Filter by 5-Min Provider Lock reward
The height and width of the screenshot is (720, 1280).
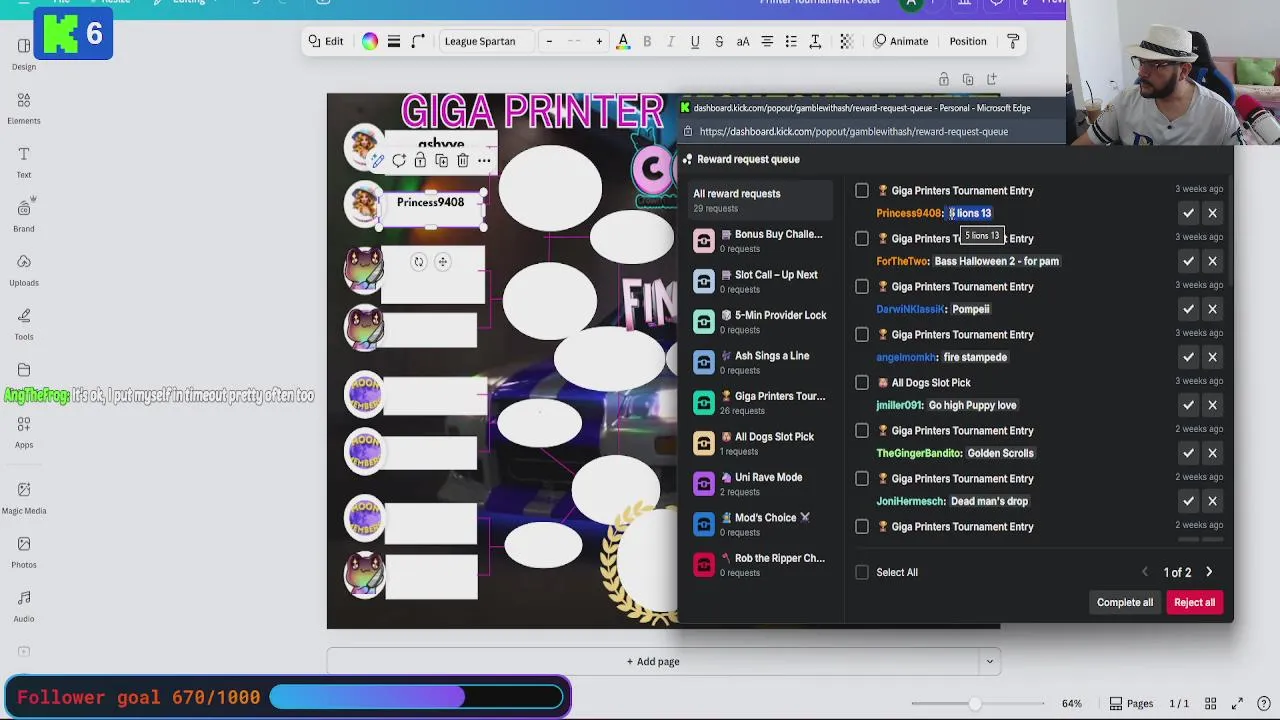click(760, 322)
